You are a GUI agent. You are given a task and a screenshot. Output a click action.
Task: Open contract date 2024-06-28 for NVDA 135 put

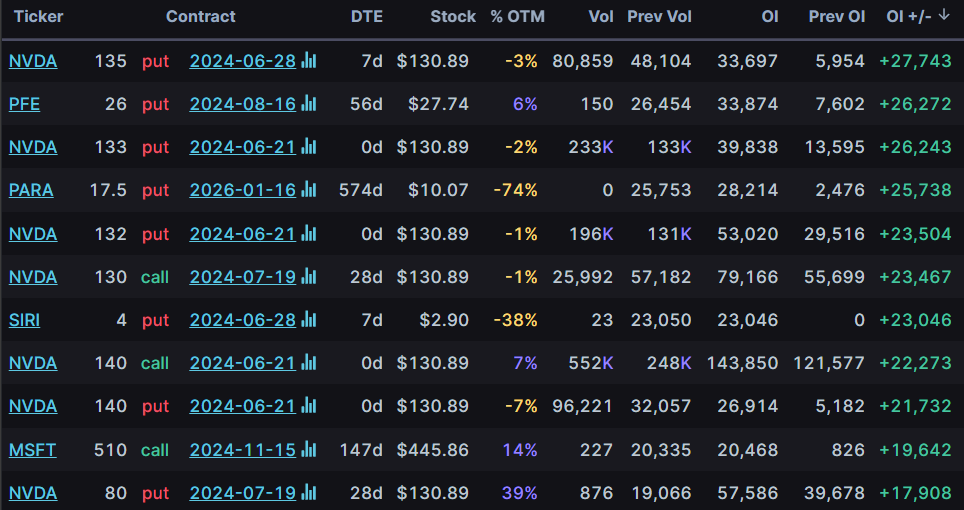click(243, 61)
